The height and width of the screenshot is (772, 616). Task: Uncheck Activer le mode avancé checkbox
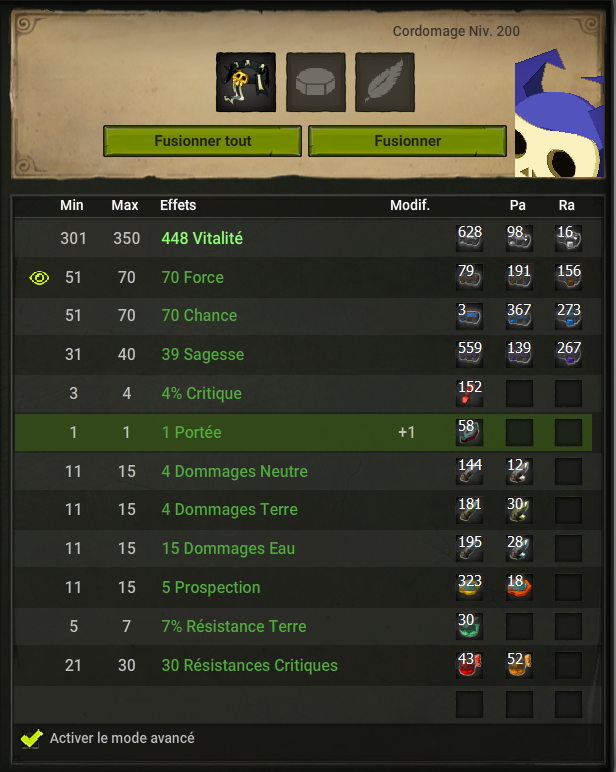[x=32, y=738]
